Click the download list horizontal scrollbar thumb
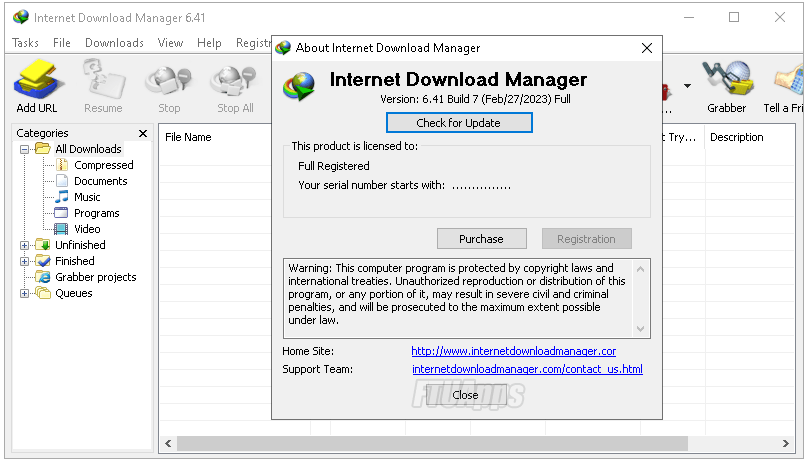 [432, 443]
